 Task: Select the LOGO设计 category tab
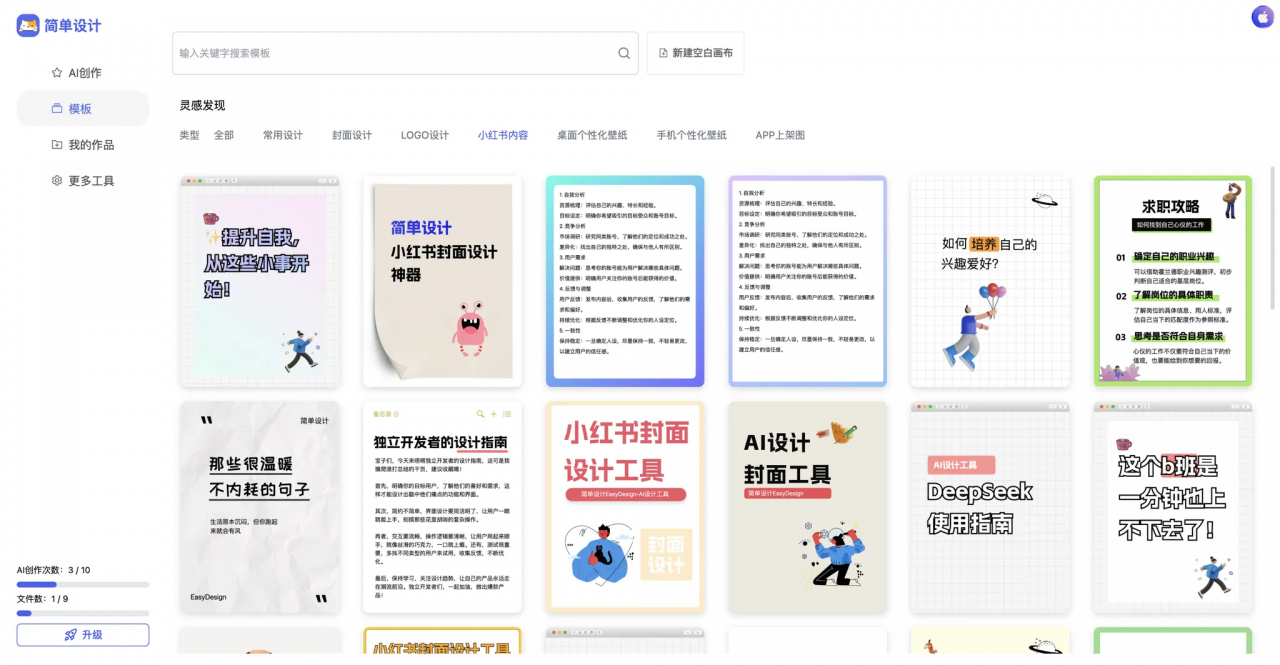(425, 135)
